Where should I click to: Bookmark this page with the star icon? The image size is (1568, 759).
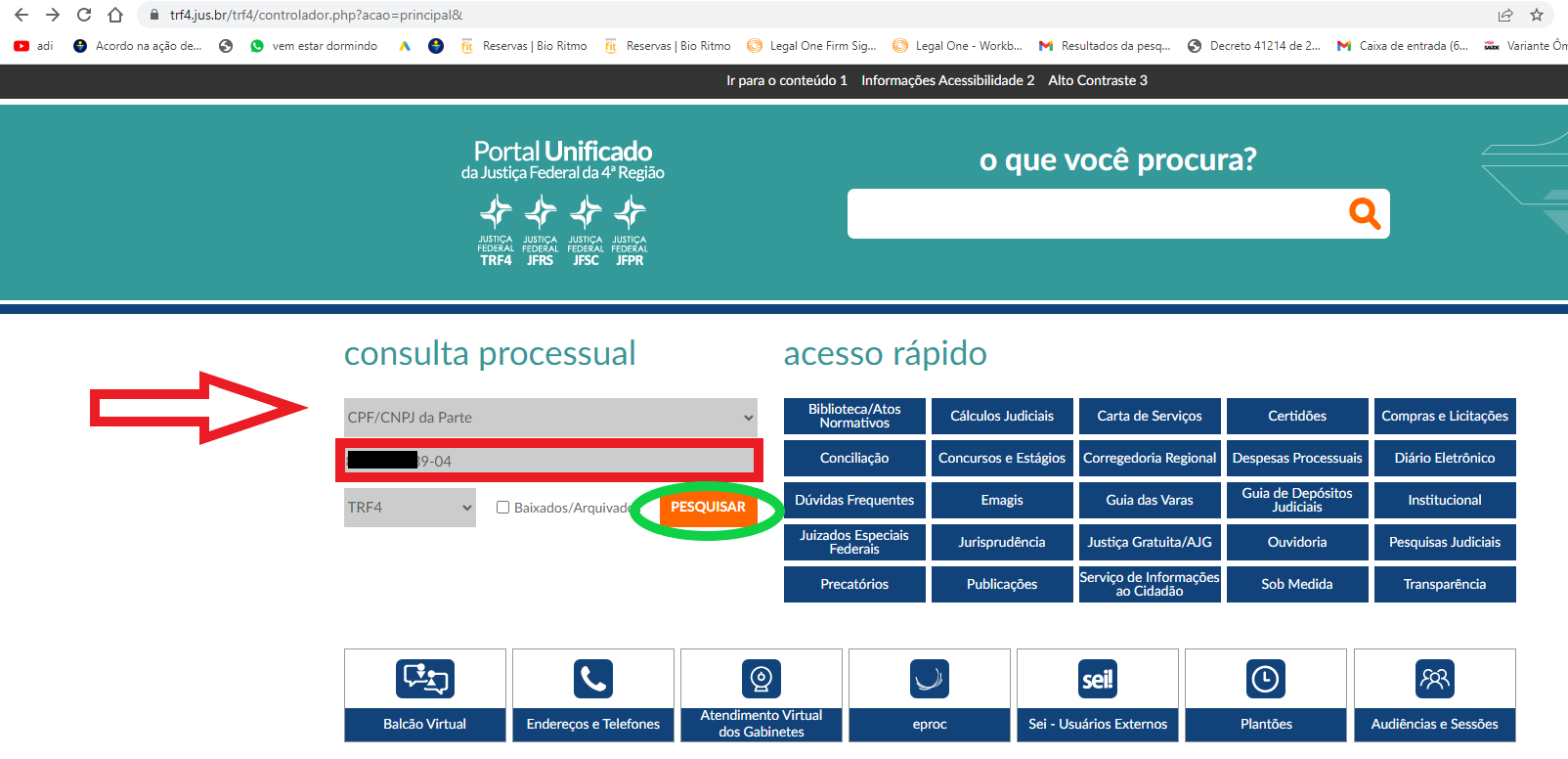1537,15
